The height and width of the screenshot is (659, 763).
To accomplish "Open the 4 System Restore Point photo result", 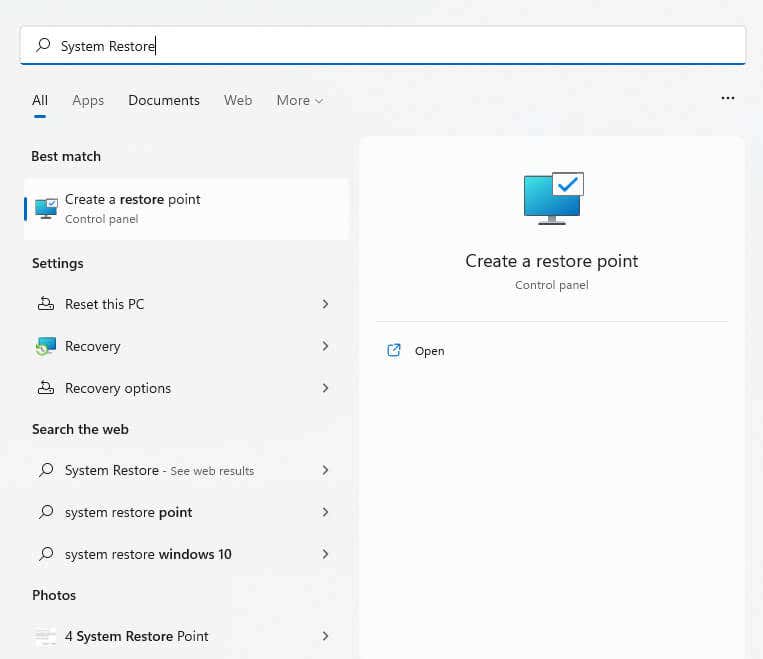I will (x=186, y=636).
